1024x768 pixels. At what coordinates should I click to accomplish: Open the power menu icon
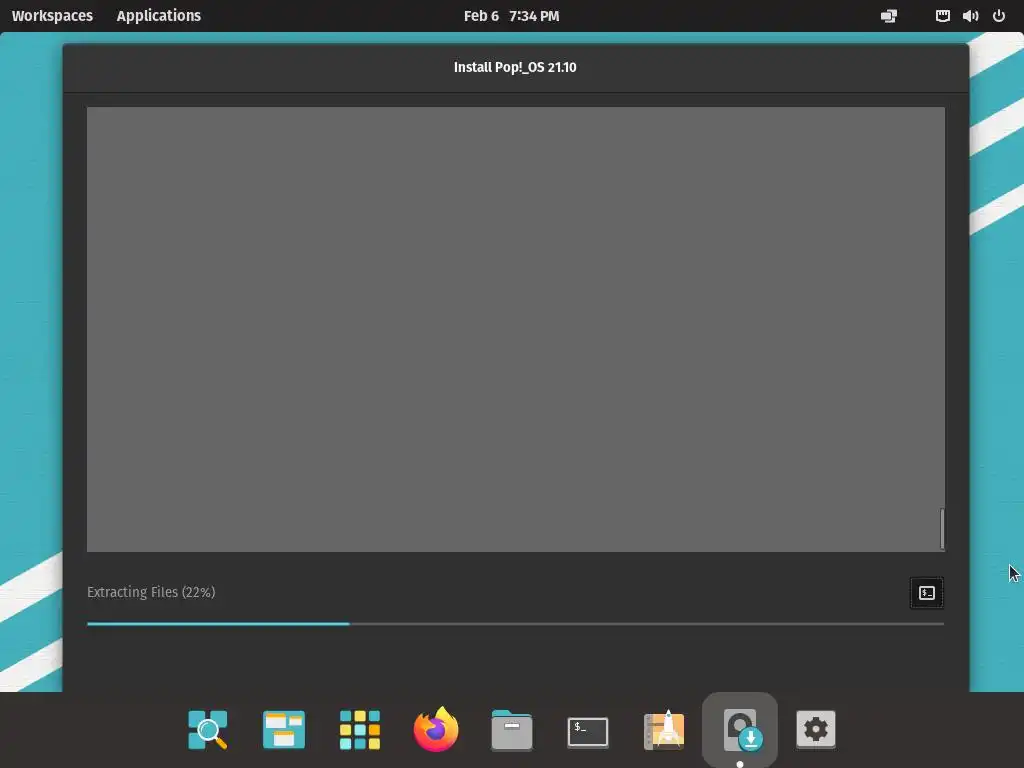[999, 16]
